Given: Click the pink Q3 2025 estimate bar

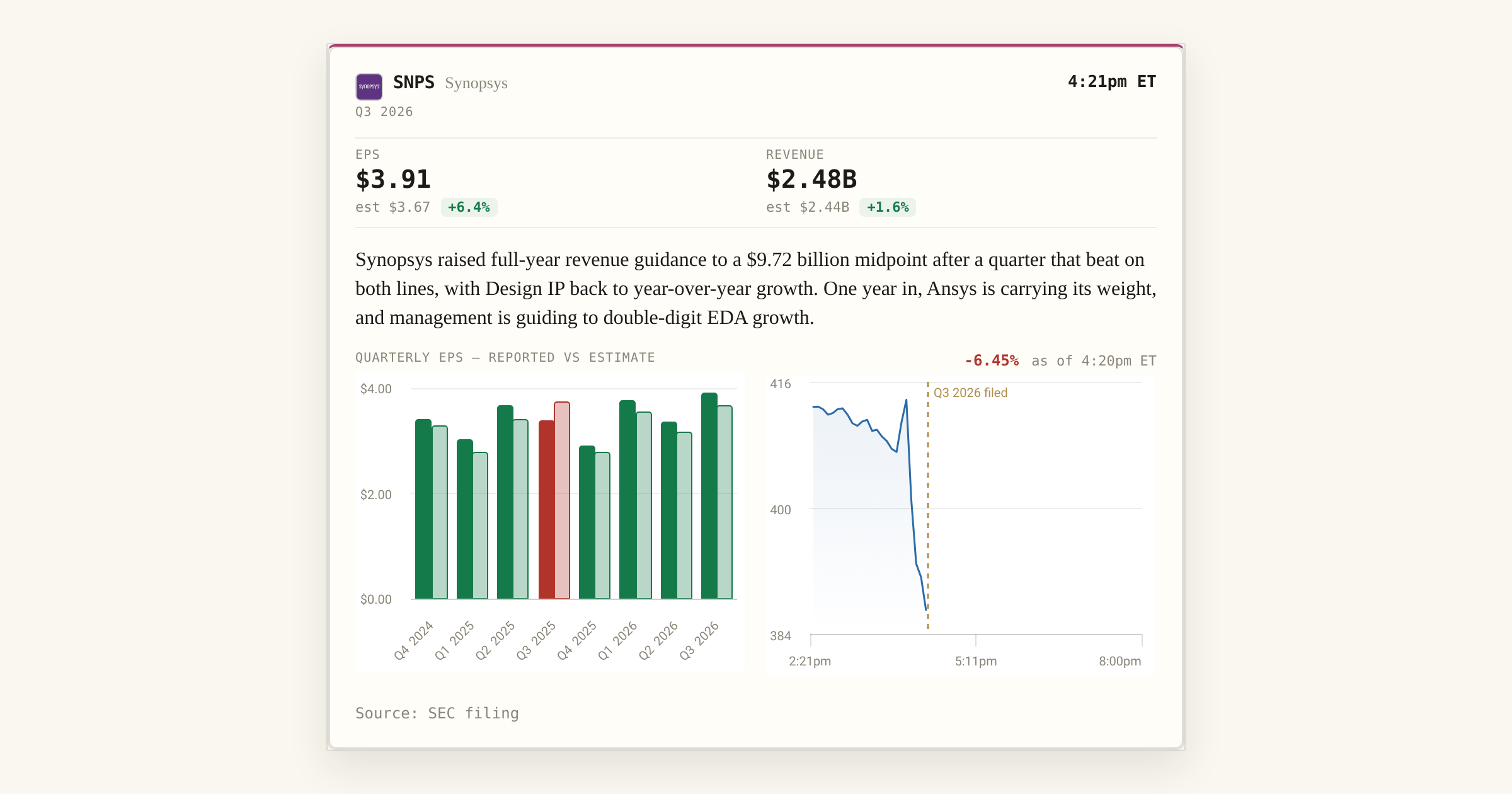Looking at the screenshot, I should 562,500.
